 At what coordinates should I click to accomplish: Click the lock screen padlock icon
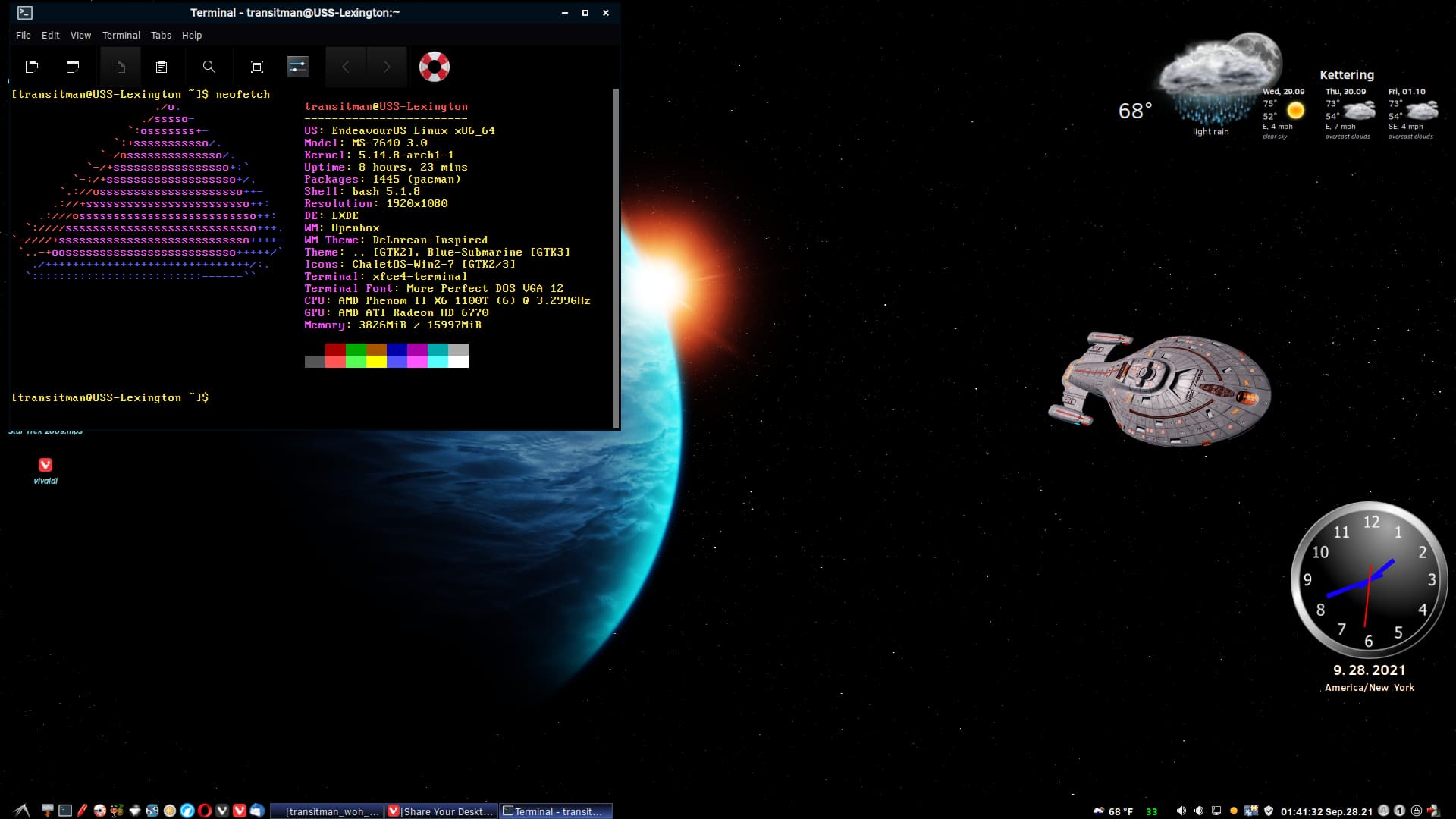pos(1417,811)
